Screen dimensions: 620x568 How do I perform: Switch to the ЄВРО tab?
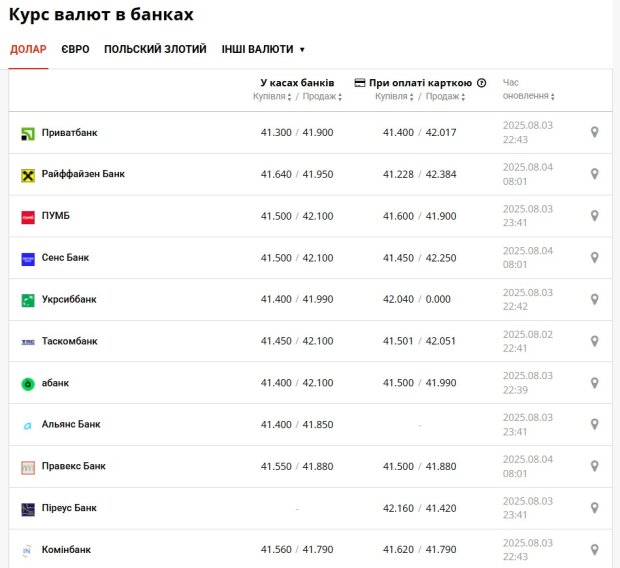pos(75,49)
